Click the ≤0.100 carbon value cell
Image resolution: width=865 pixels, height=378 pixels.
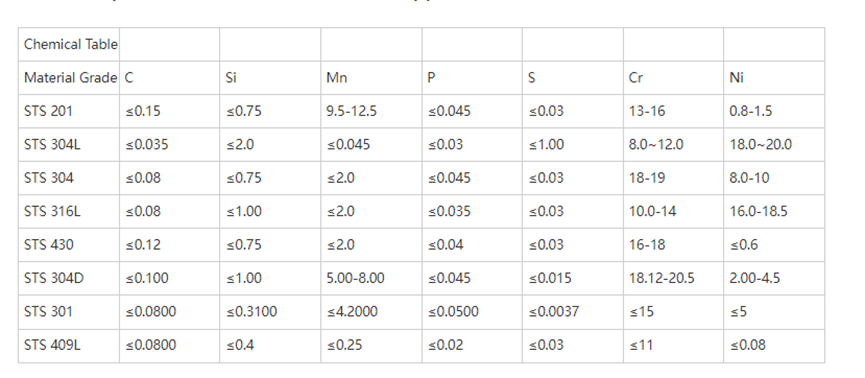coord(169,278)
